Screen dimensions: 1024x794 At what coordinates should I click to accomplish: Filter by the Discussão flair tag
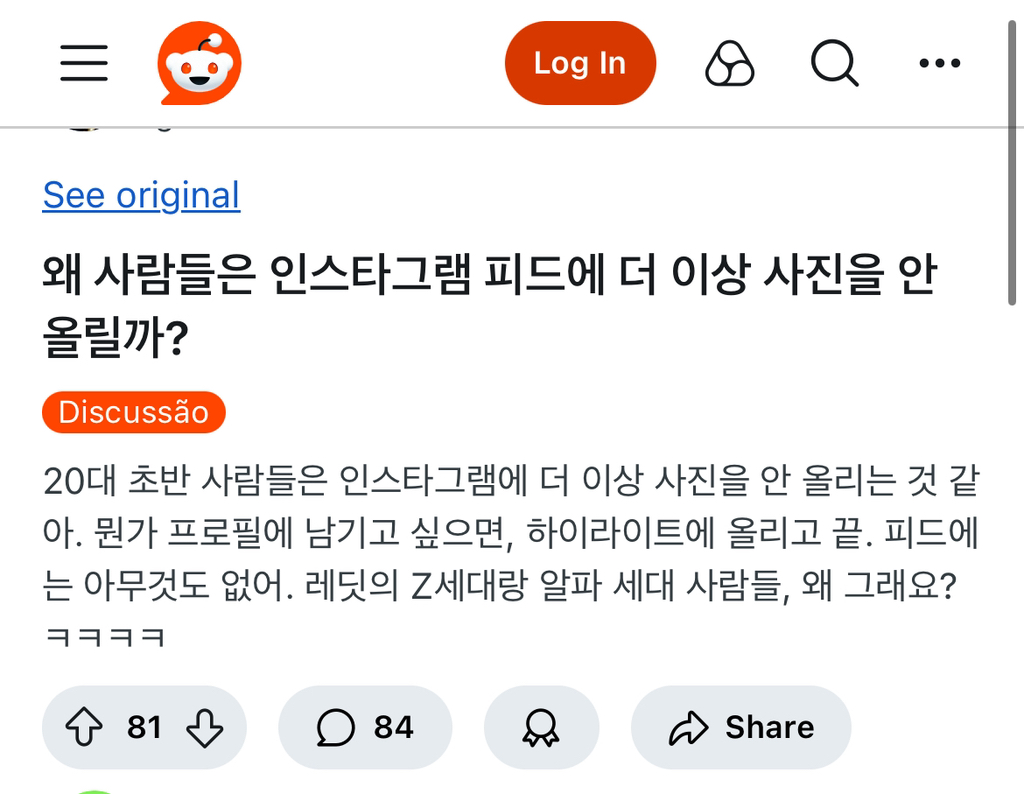[133, 412]
